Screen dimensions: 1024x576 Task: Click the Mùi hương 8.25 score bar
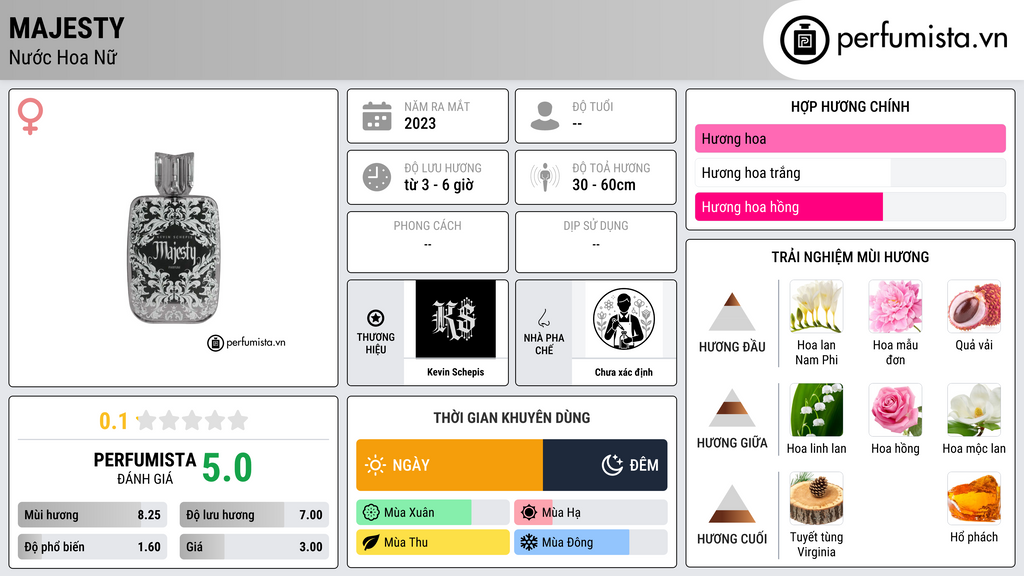click(93, 515)
